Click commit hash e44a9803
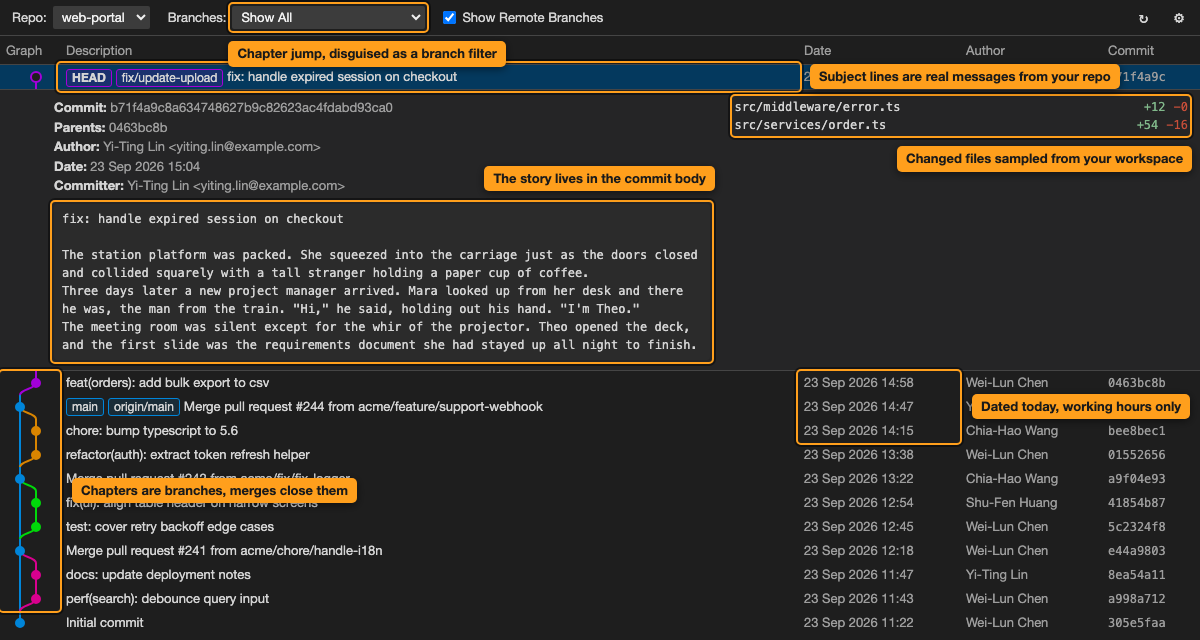This screenshot has width=1200, height=640. click(1137, 551)
